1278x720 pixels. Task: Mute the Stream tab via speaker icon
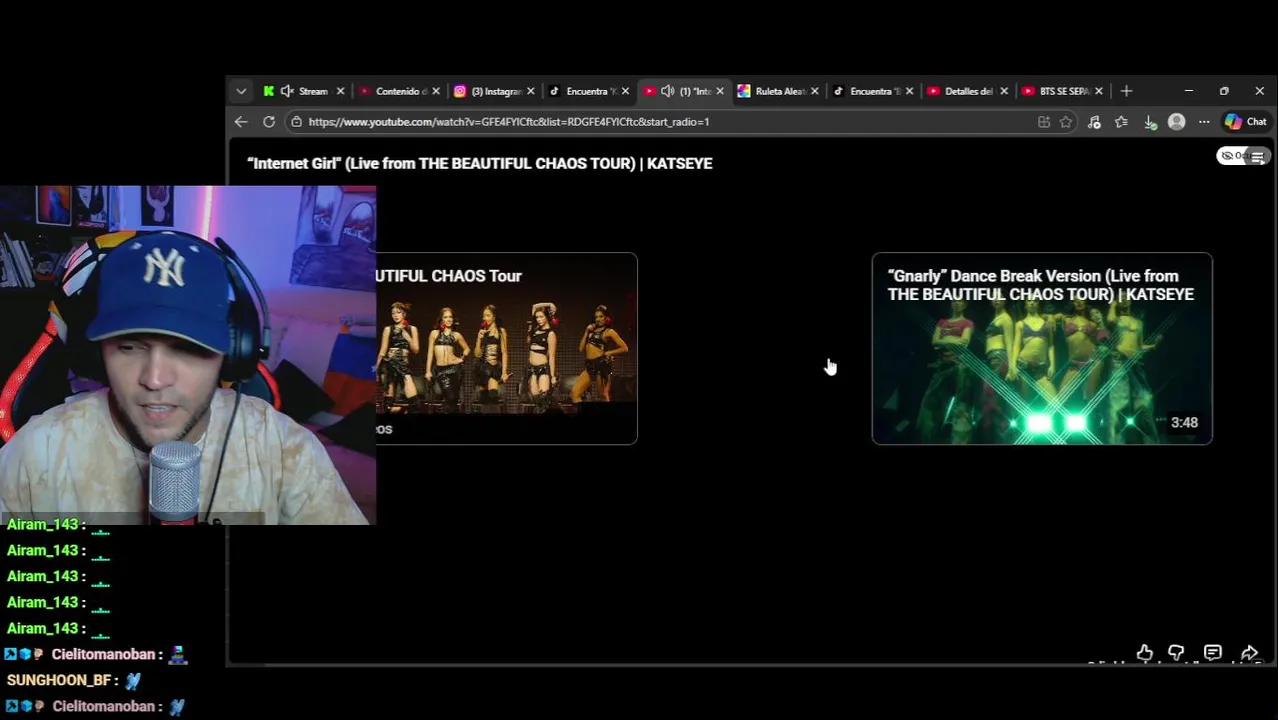click(x=287, y=91)
